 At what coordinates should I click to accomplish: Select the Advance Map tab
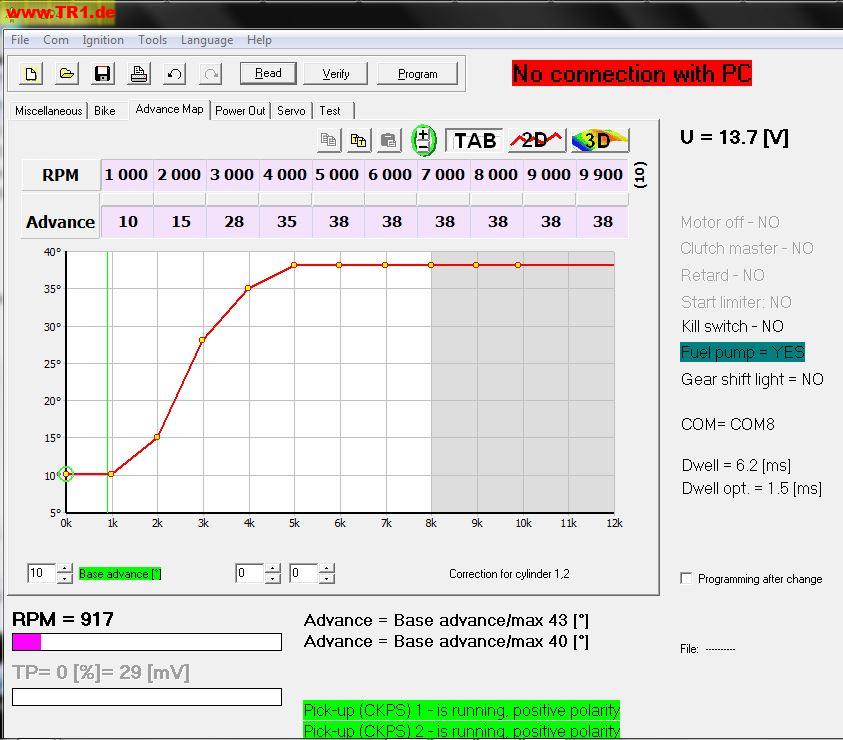(169, 109)
